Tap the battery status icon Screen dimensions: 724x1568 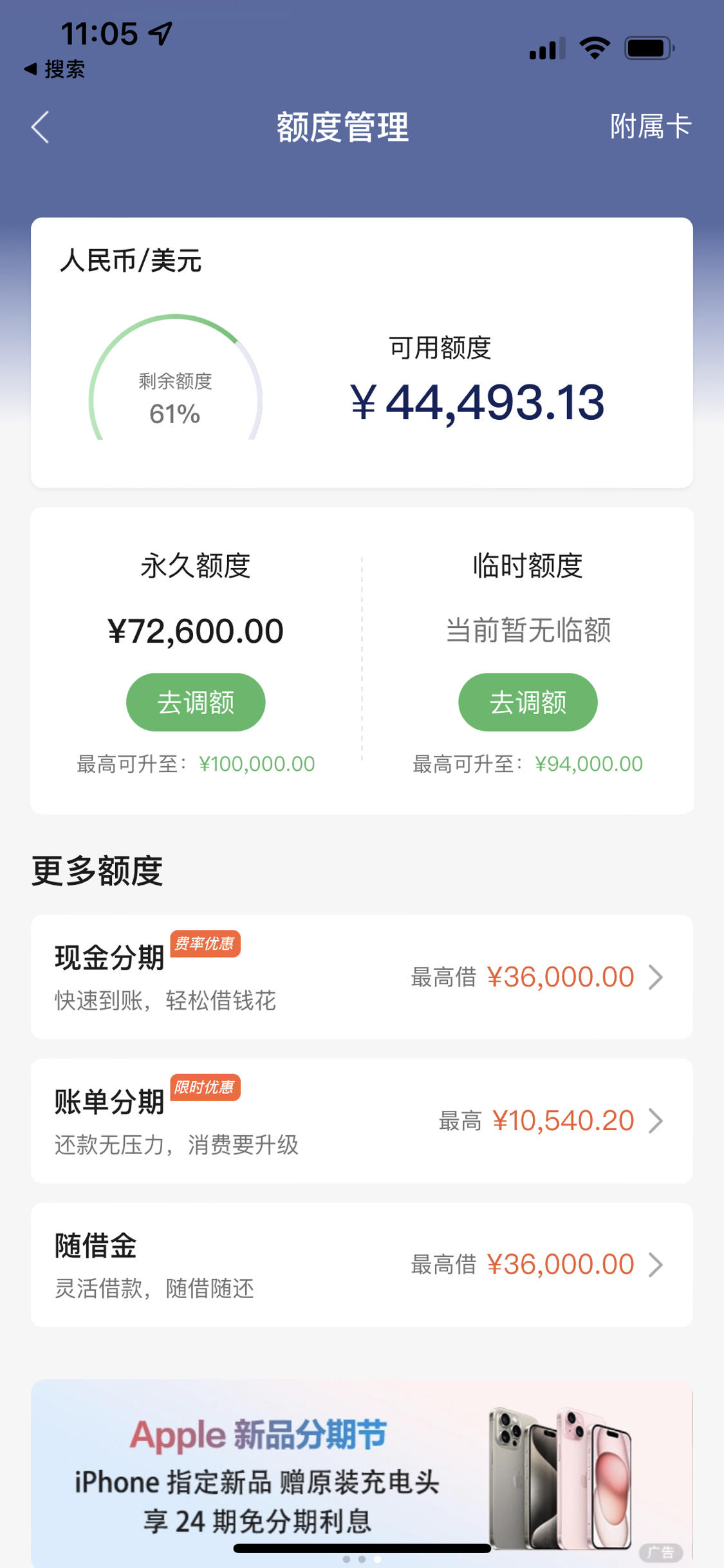[650, 48]
